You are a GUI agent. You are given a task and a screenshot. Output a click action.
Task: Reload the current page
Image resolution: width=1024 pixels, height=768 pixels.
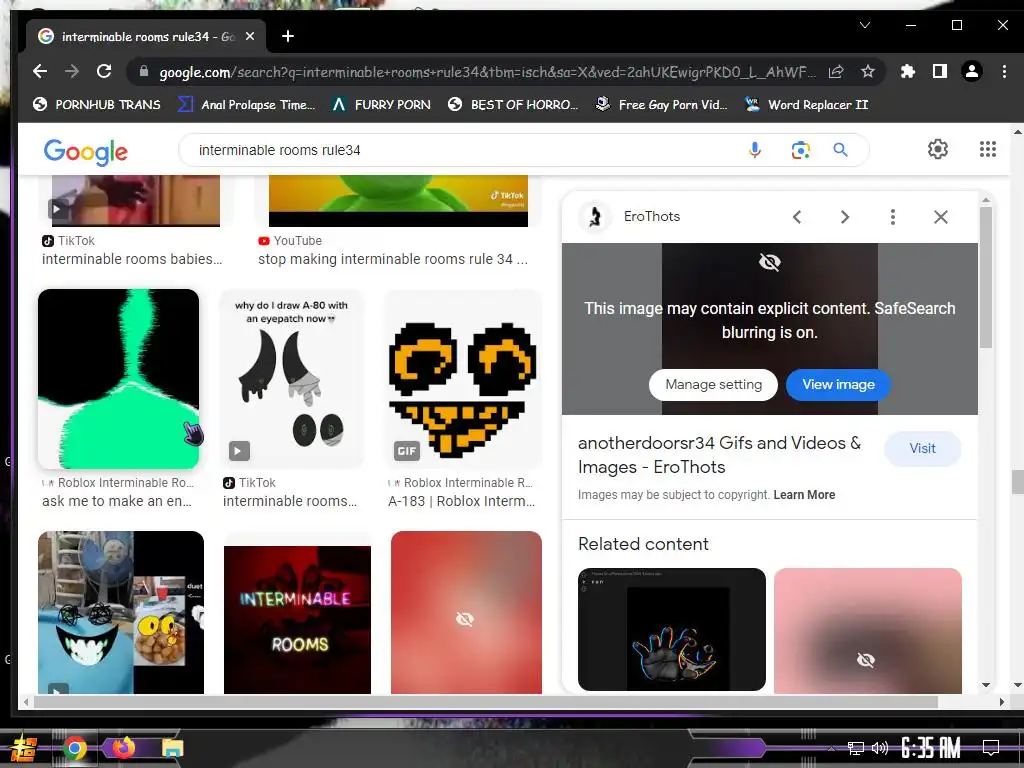click(x=104, y=71)
